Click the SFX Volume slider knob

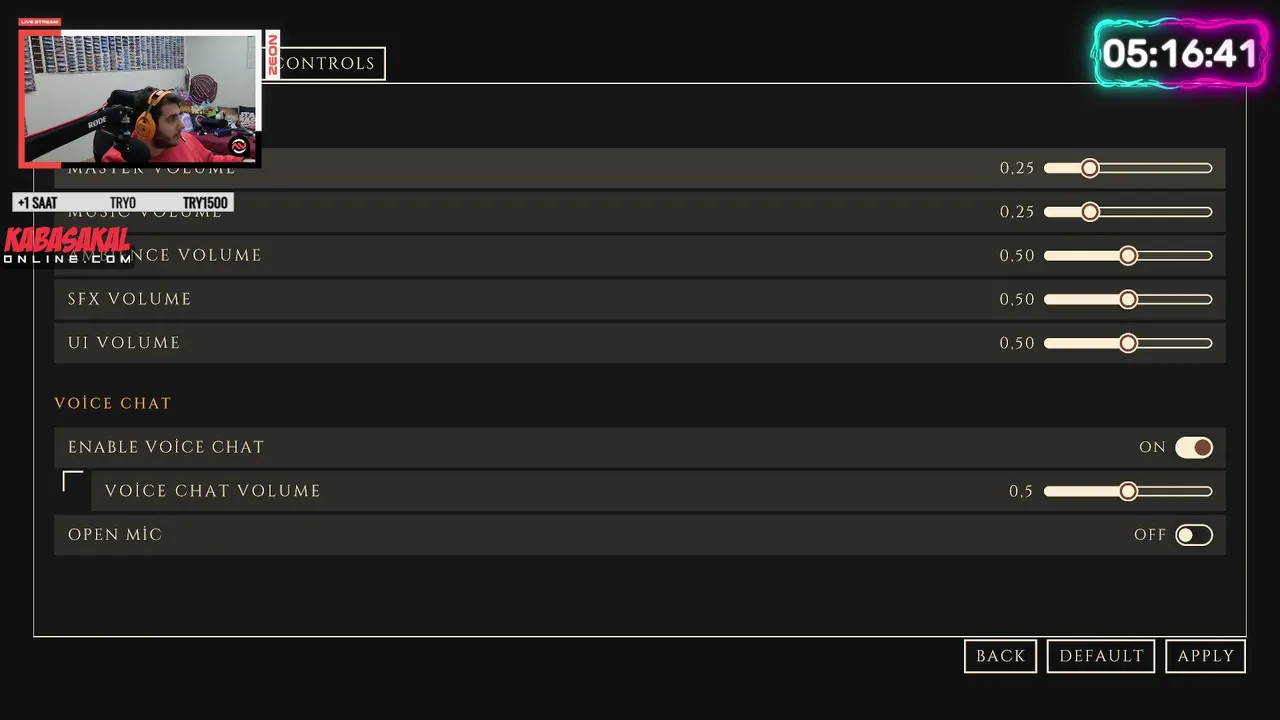[x=1128, y=299]
